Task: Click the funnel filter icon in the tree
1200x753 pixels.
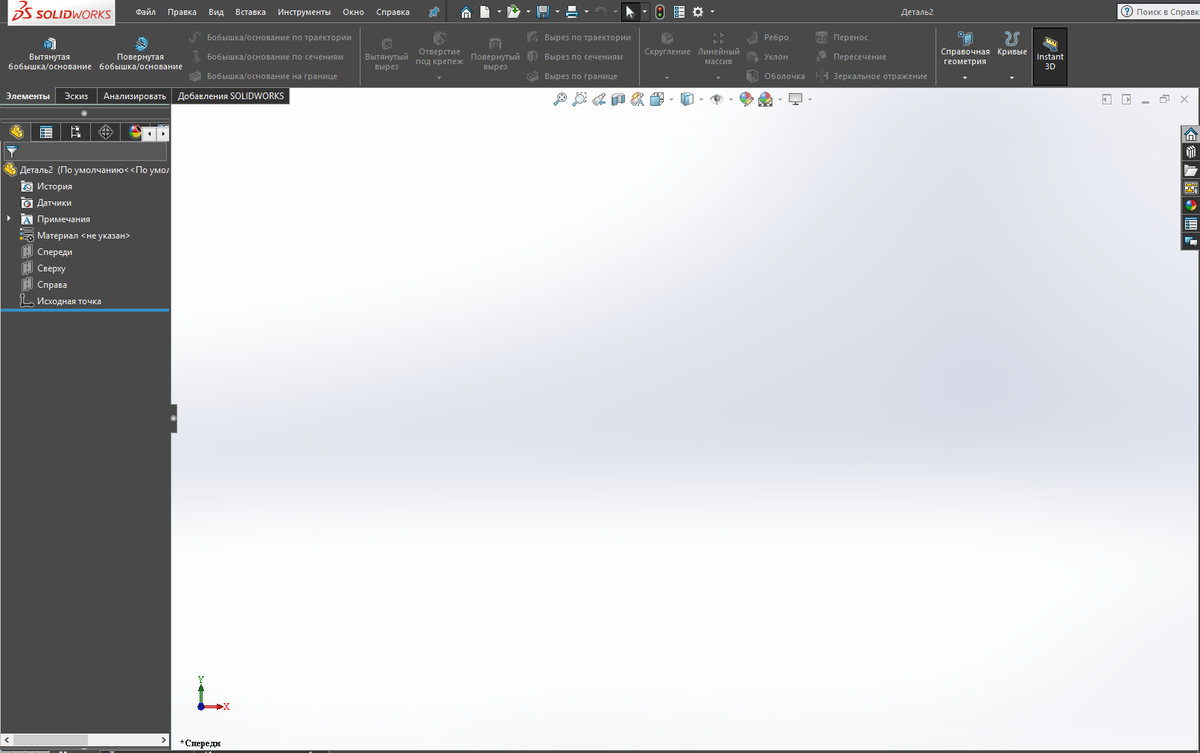Action: 12,151
